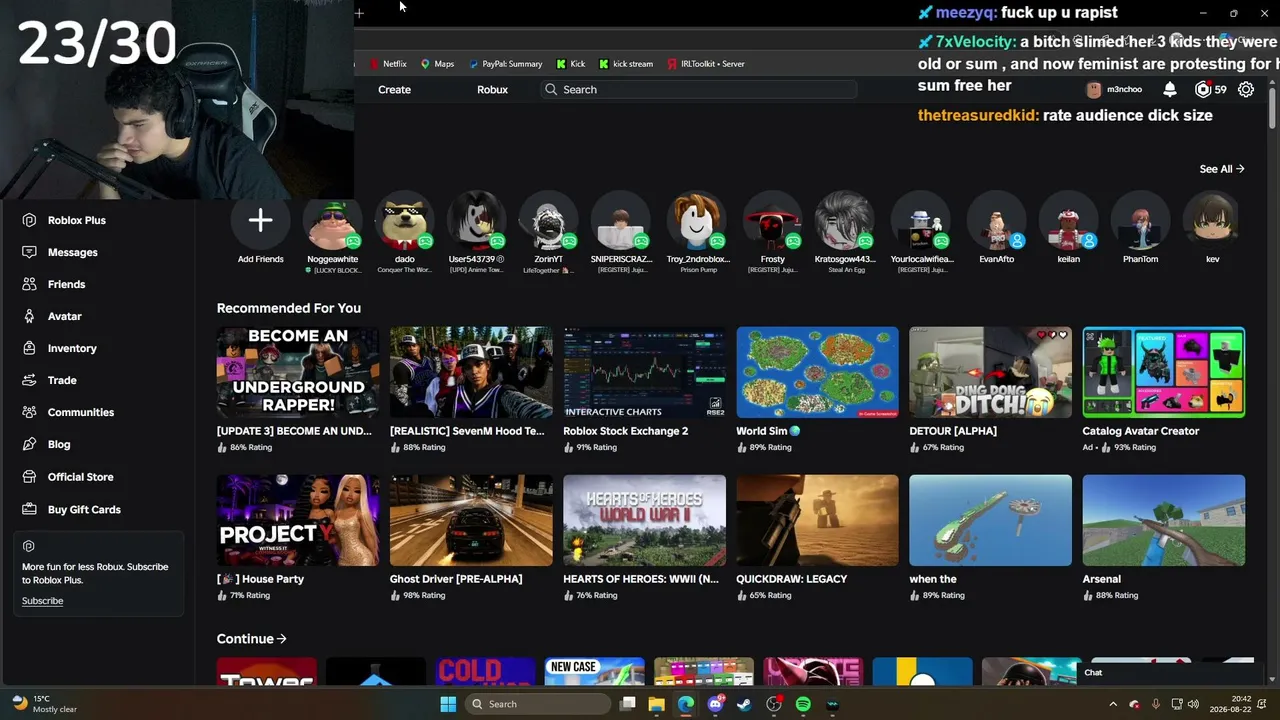Open Become an Underground Rapper game
Image resolution: width=1280 pixels, height=720 pixels.
click(x=298, y=372)
